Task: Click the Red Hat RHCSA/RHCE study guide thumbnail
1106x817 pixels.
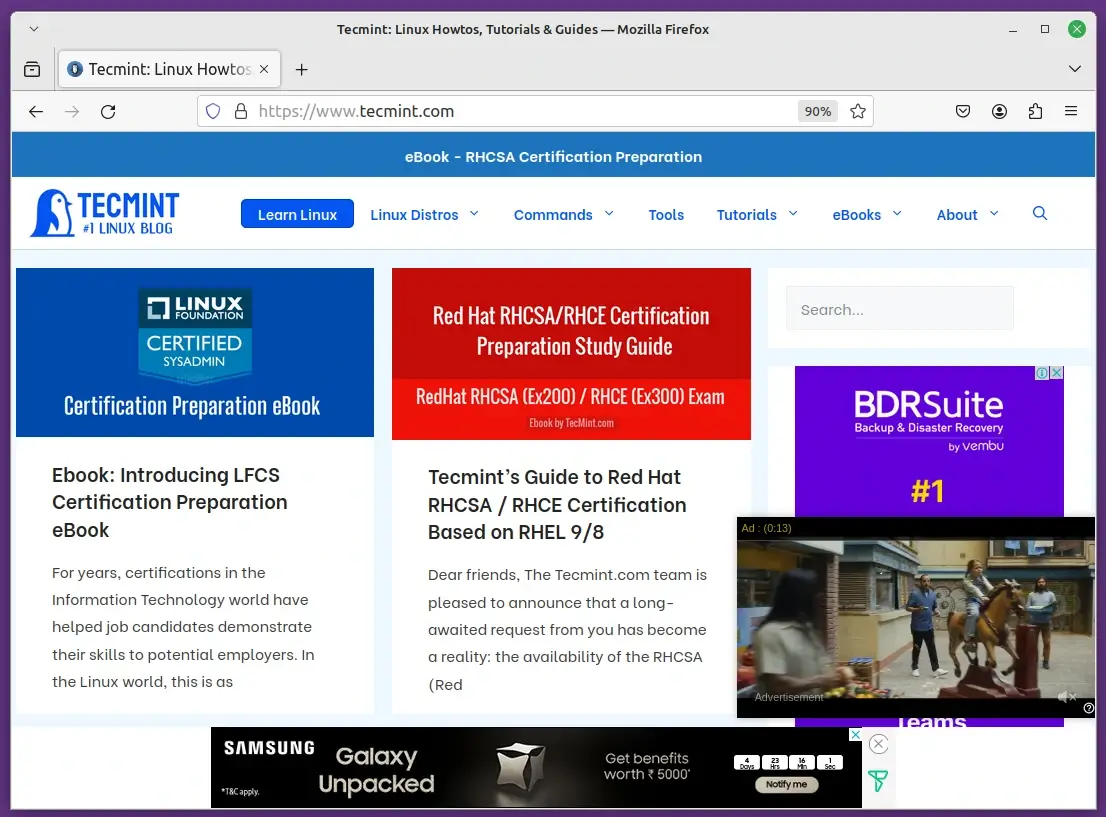Action: click(571, 353)
